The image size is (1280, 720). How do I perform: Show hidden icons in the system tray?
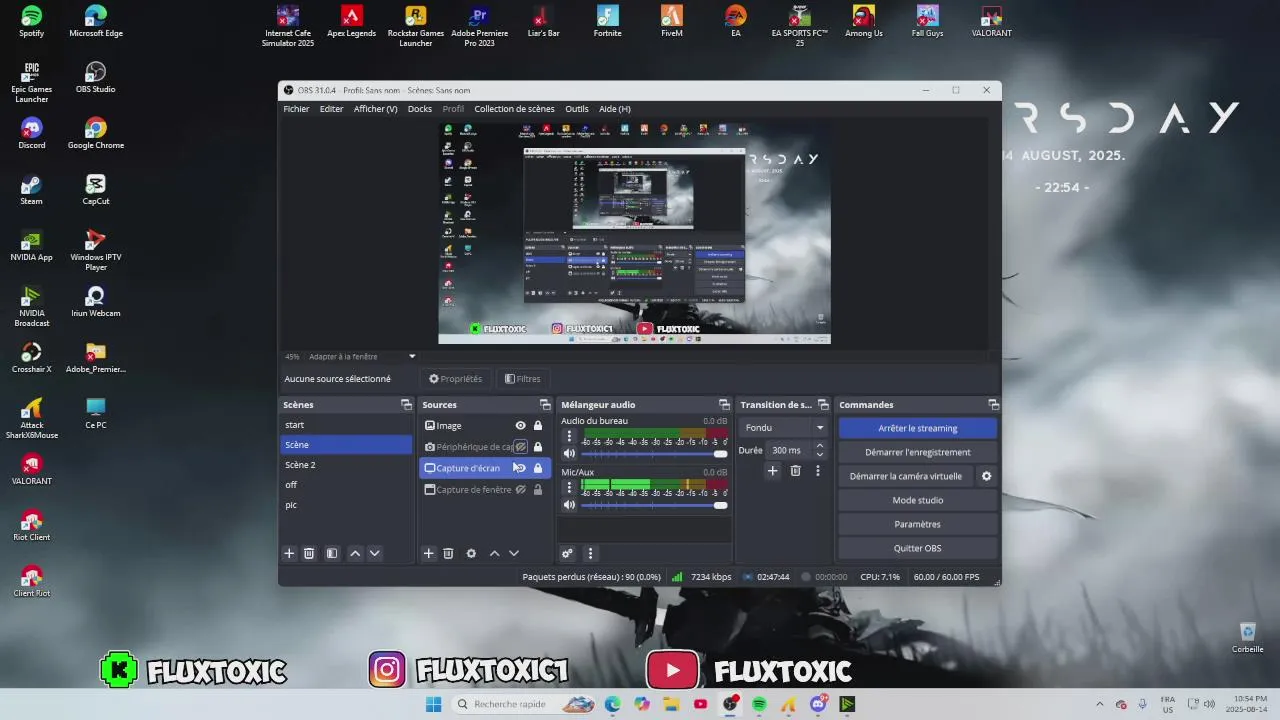pyautogui.click(x=1100, y=704)
